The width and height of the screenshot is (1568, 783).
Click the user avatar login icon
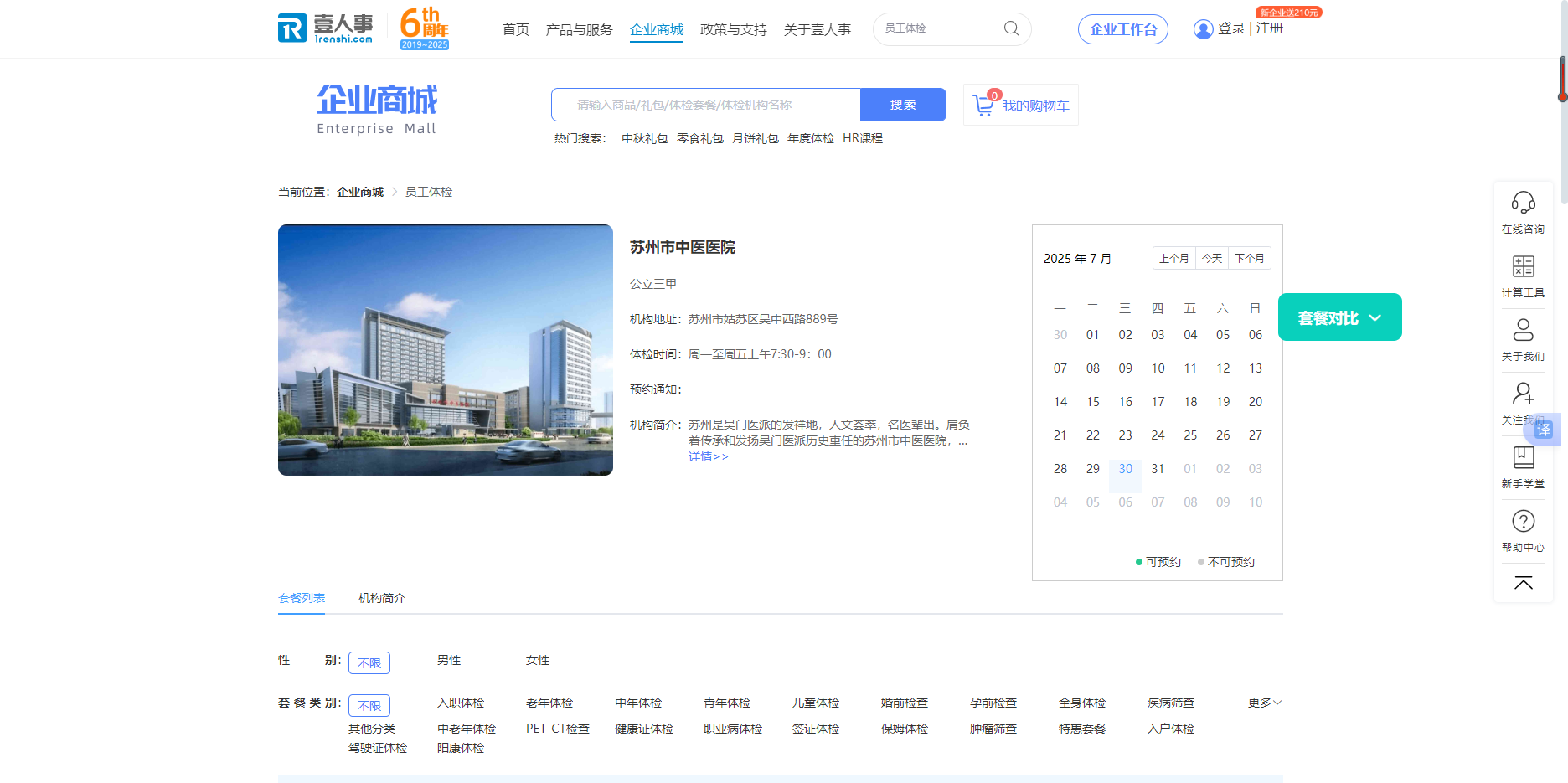(1203, 29)
